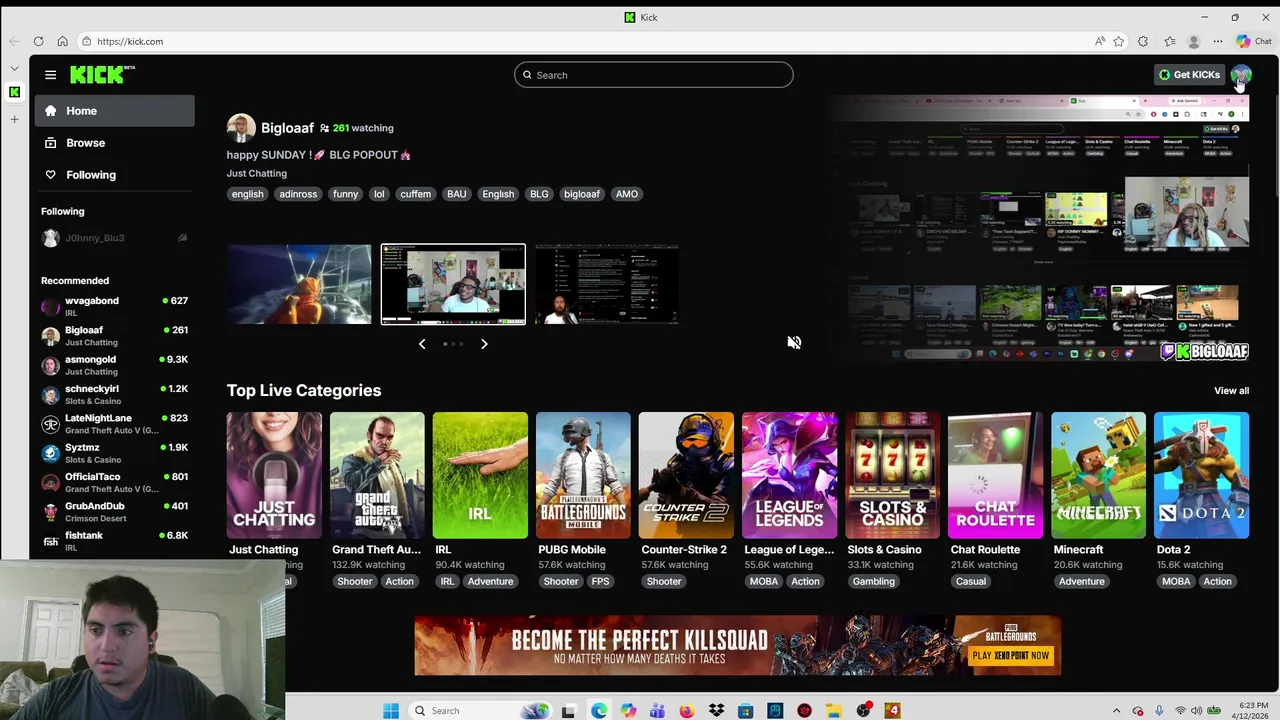The height and width of the screenshot is (720, 1280).
Task: Open Following in sidebar
Action: tap(115, 175)
